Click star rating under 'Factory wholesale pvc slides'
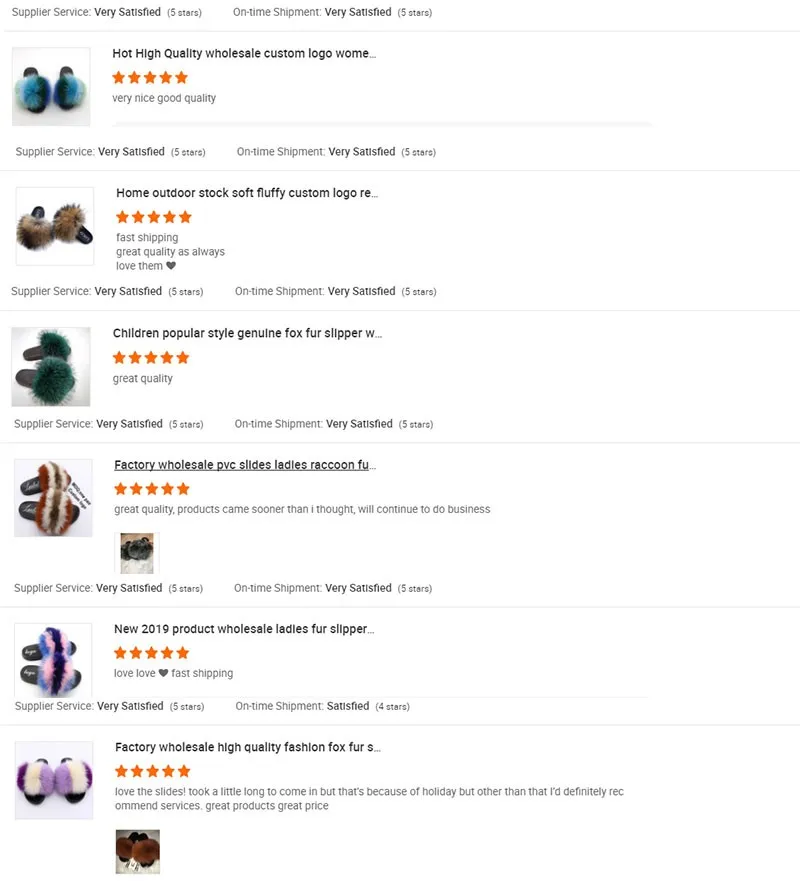Viewport: 800px width, 881px height. [152, 489]
